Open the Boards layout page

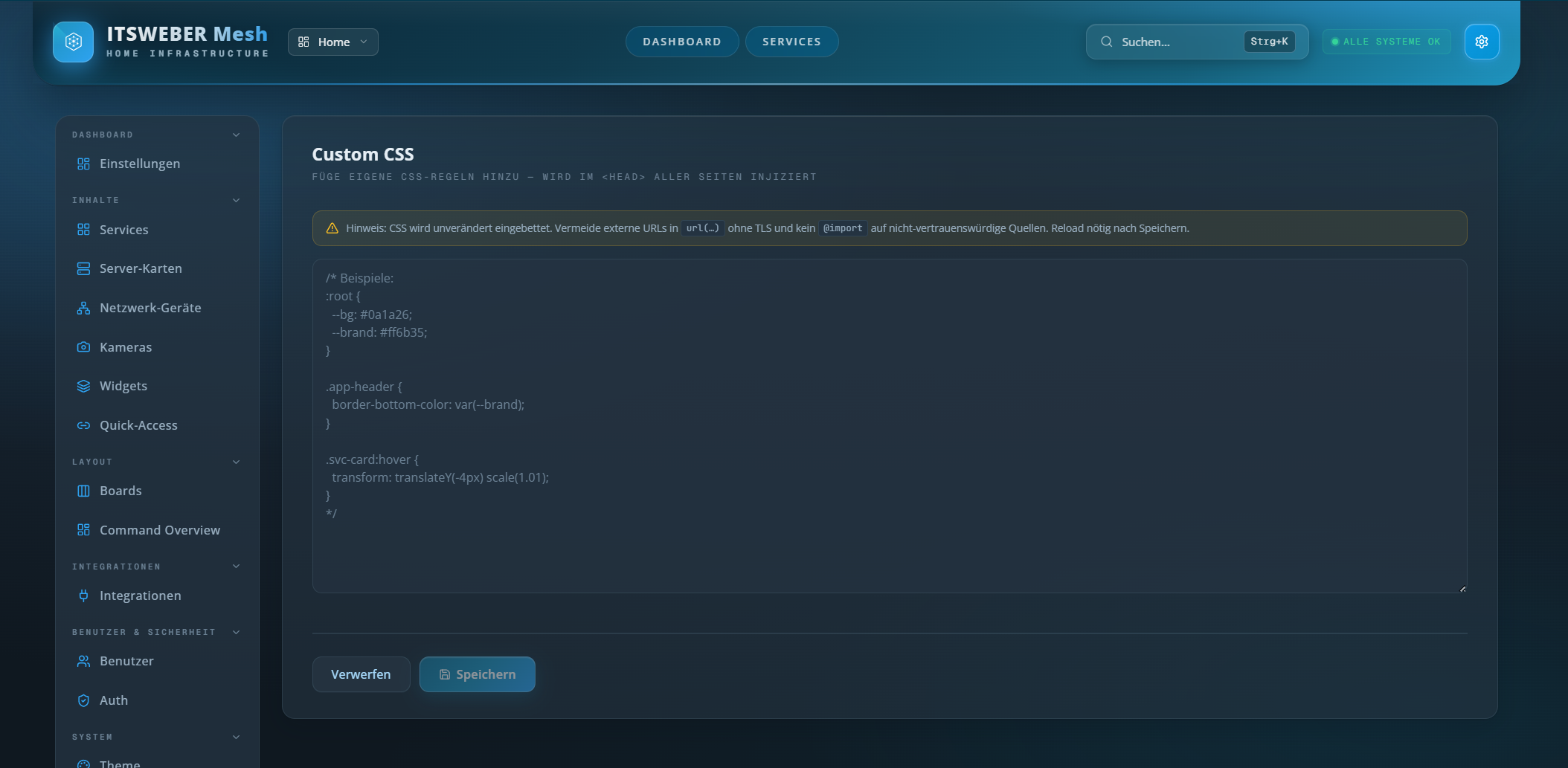(157, 491)
